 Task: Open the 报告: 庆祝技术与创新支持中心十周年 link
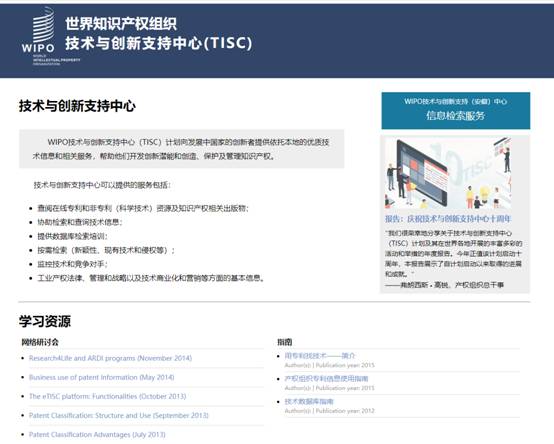[448, 219]
